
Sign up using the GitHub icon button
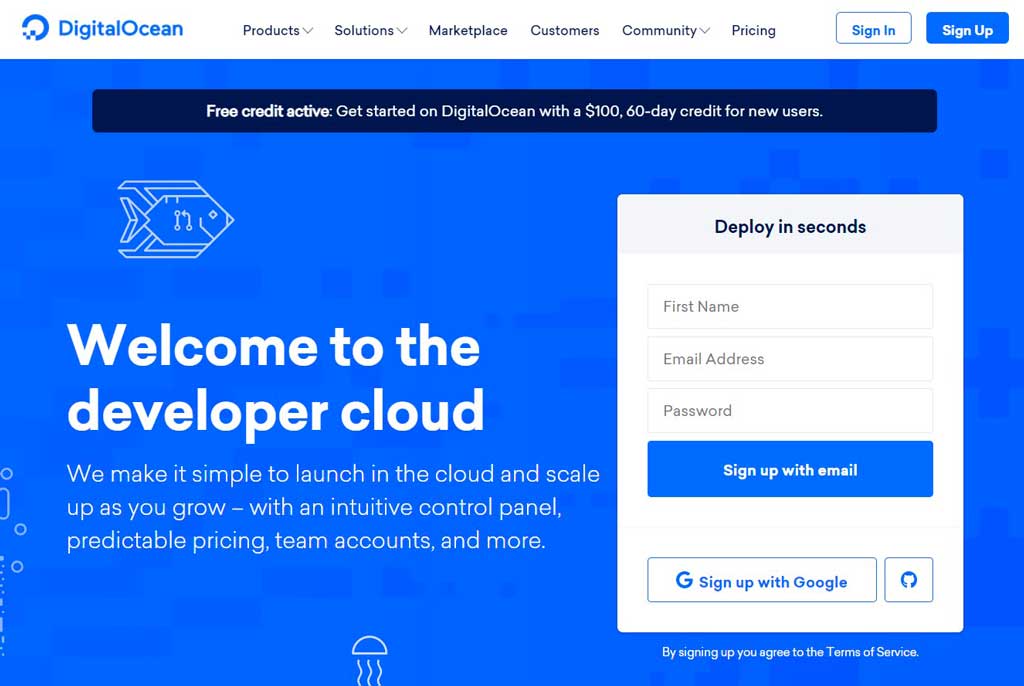(x=908, y=580)
